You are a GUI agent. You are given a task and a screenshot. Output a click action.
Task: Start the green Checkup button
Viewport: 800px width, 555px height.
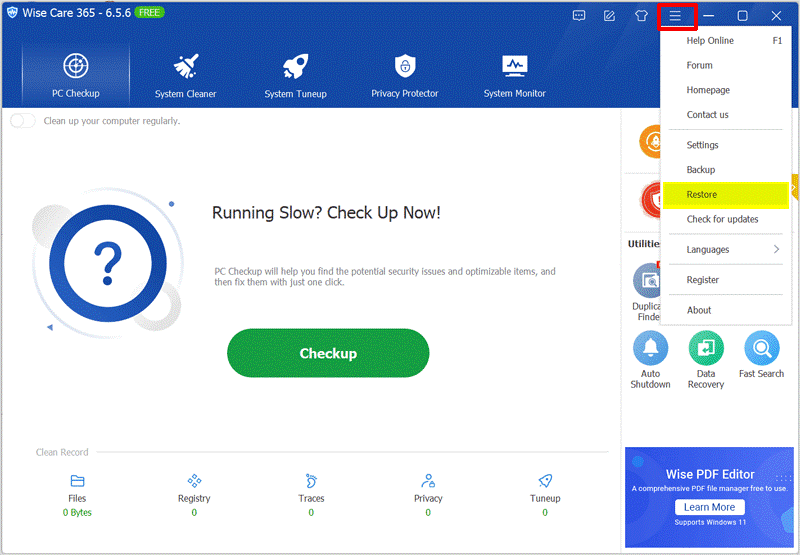pos(328,353)
